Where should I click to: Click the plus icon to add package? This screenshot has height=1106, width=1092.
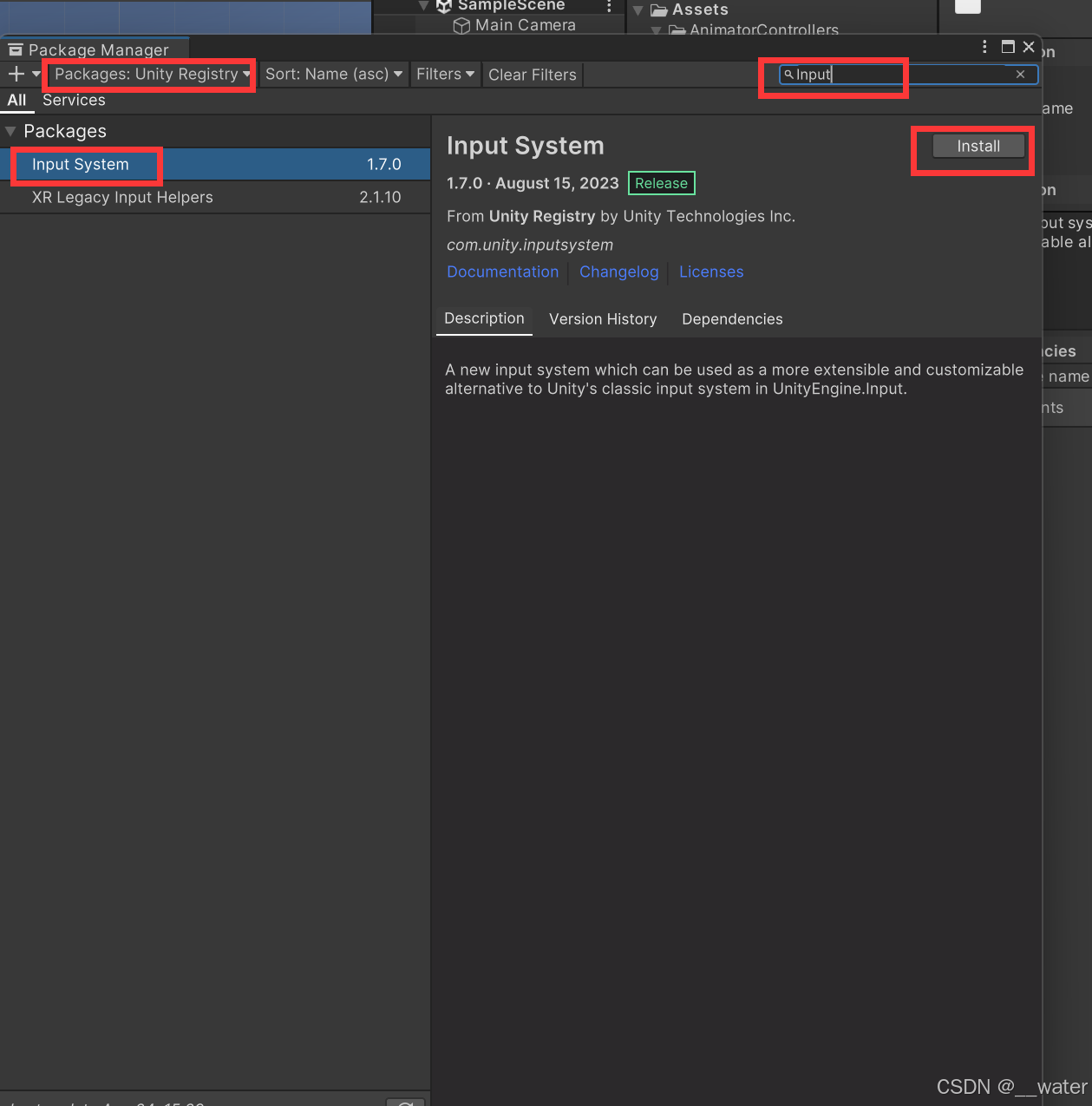click(x=16, y=75)
